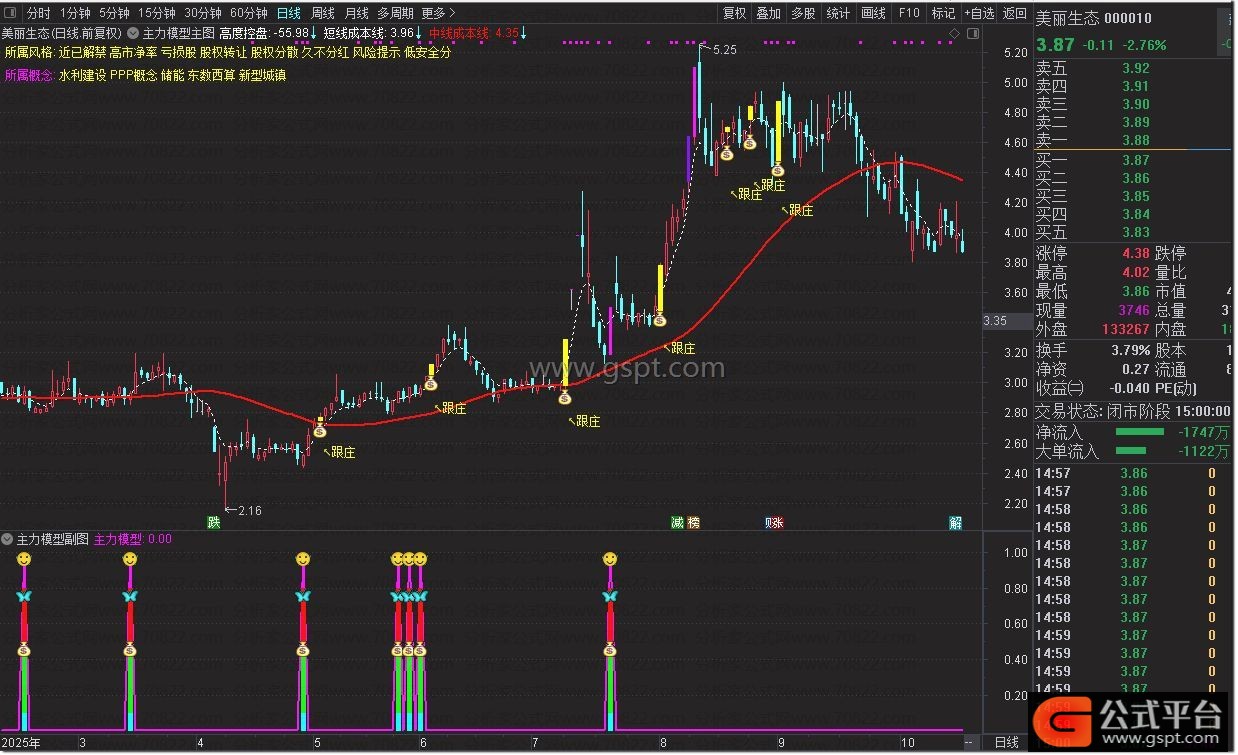1238x755 pixels.
Task: Switch to the 60分钟 period tab
Action: click(248, 13)
